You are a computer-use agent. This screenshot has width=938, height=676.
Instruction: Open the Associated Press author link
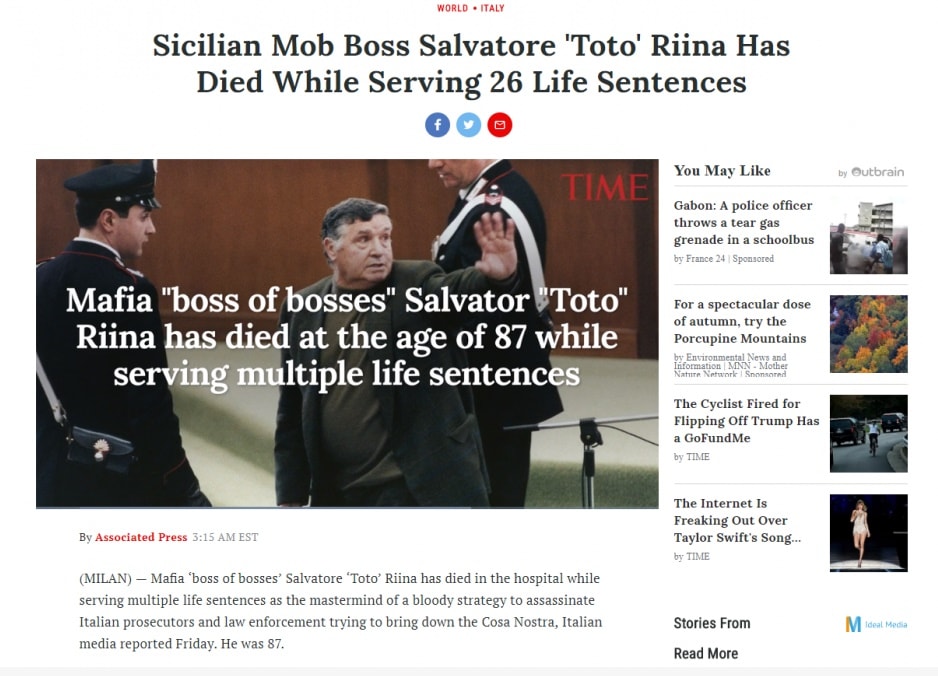click(x=141, y=537)
